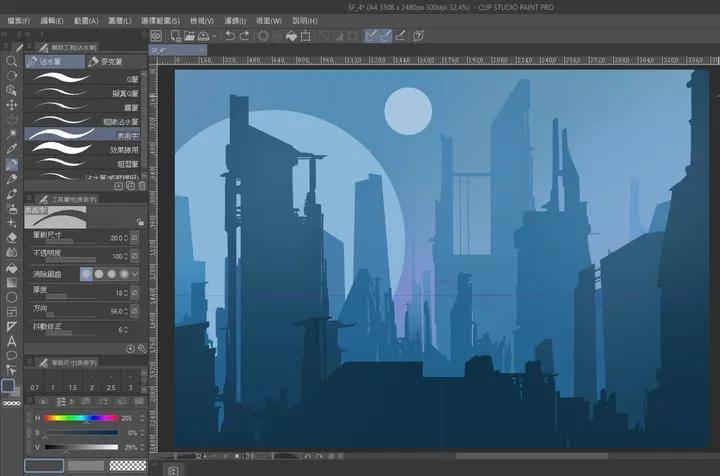Switch to the 麥克筆 sub tool tab

click(x=111, y=62)
